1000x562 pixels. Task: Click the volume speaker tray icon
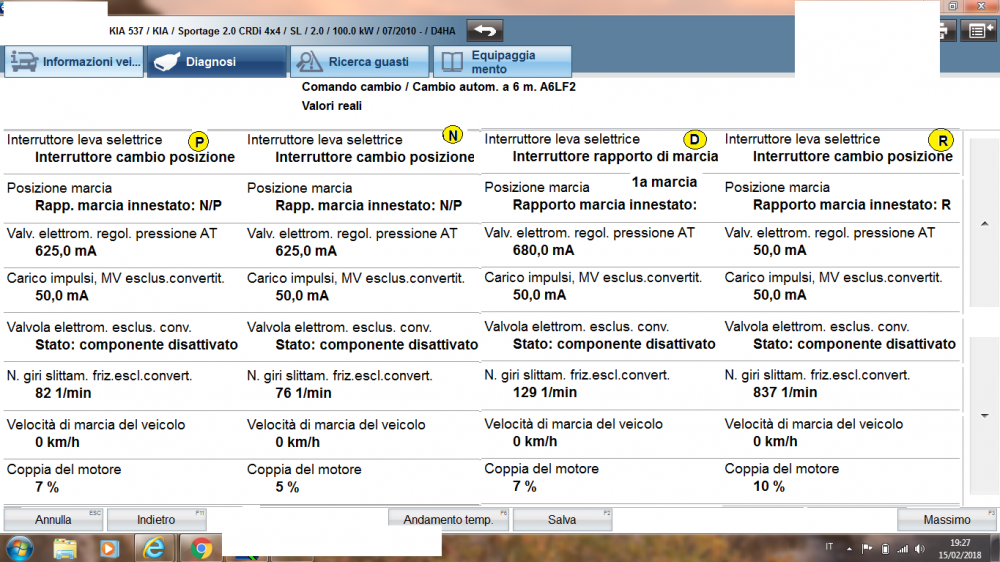(x=920, y=549)
